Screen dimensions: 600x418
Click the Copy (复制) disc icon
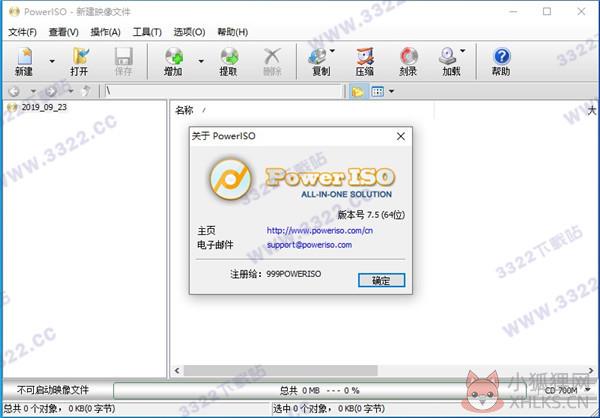click(318, 57)
